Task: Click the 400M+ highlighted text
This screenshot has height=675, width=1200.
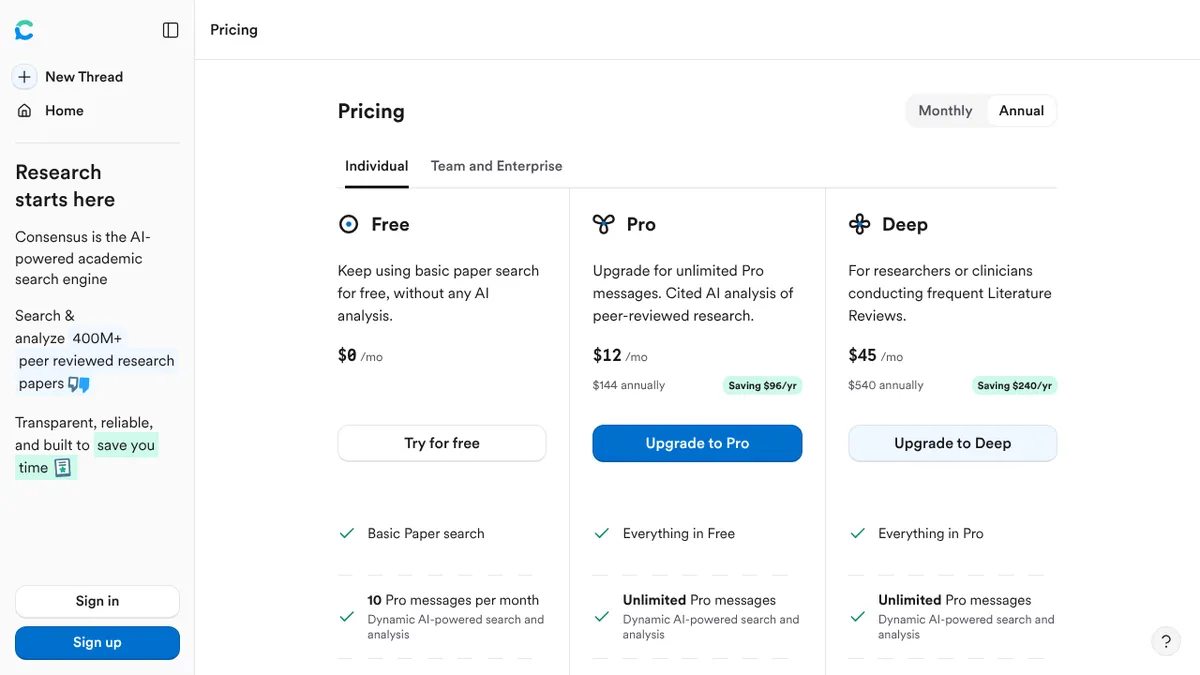Action: pos(97,338)
